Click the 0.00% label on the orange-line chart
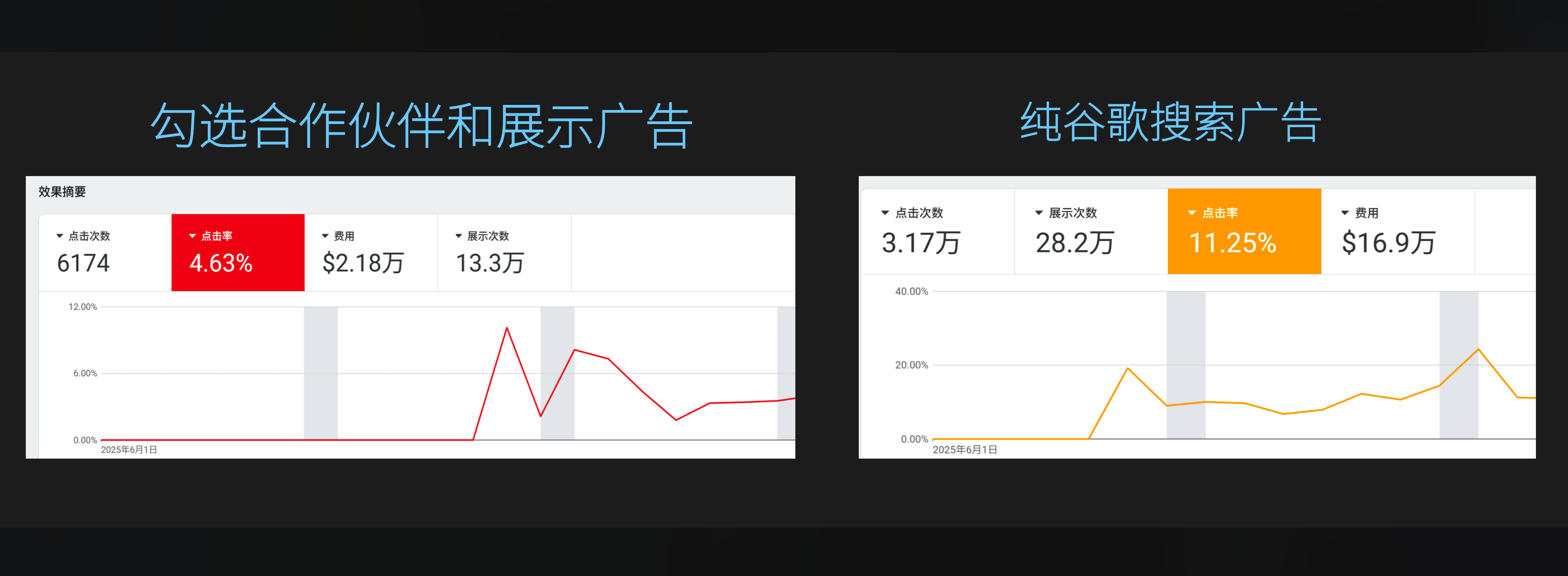Screen dimensions: 1568x576 pyautogui.click(x=914, y=439)
